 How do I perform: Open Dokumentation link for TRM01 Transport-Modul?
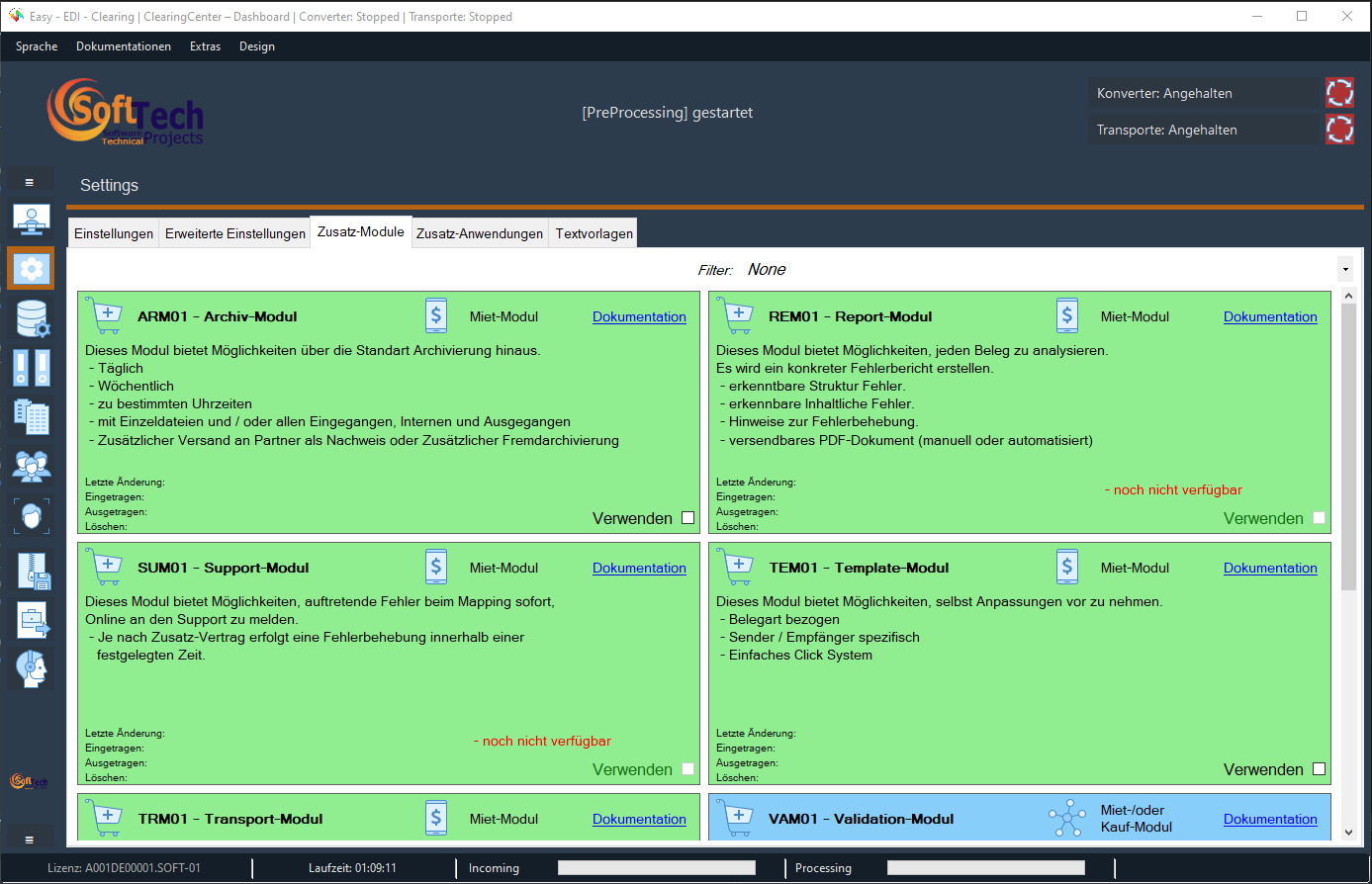[x=639, y=819]
